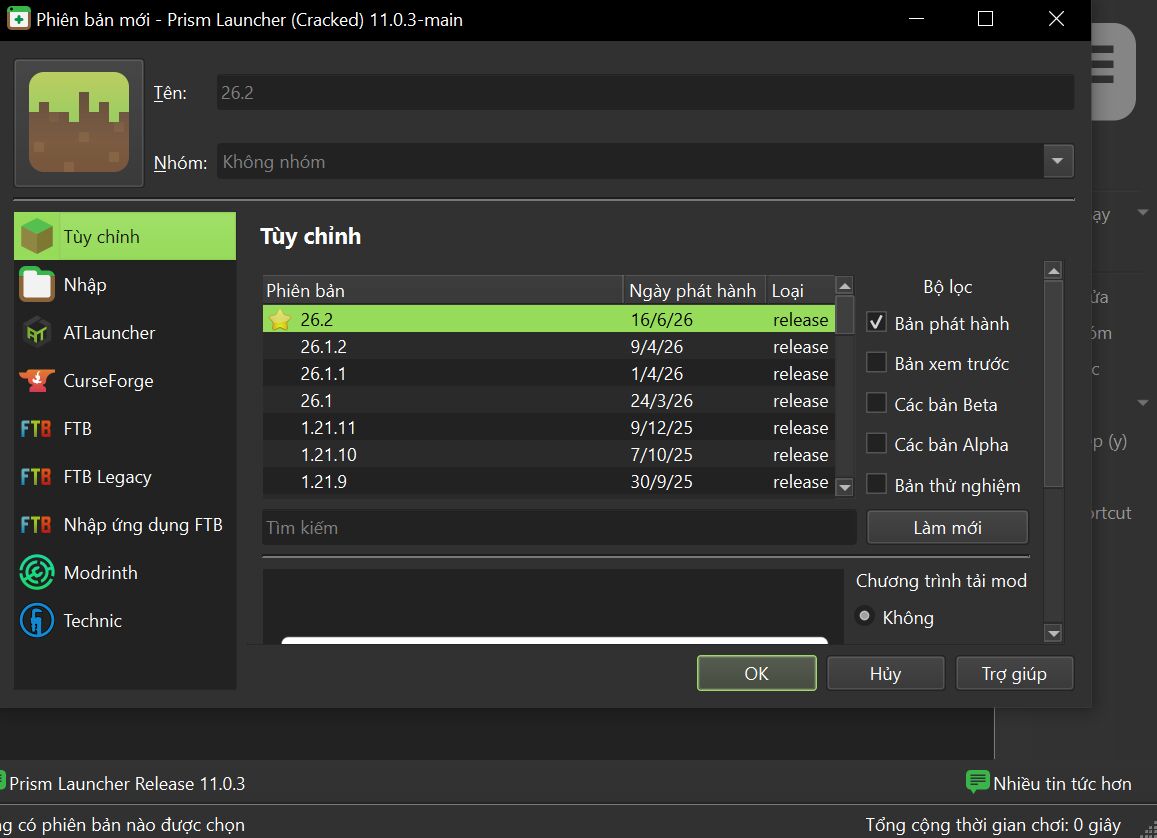Enable the Bản xem trước filter
The width and height of the screenshot is (1157, 838).
[x=876, y=363]
